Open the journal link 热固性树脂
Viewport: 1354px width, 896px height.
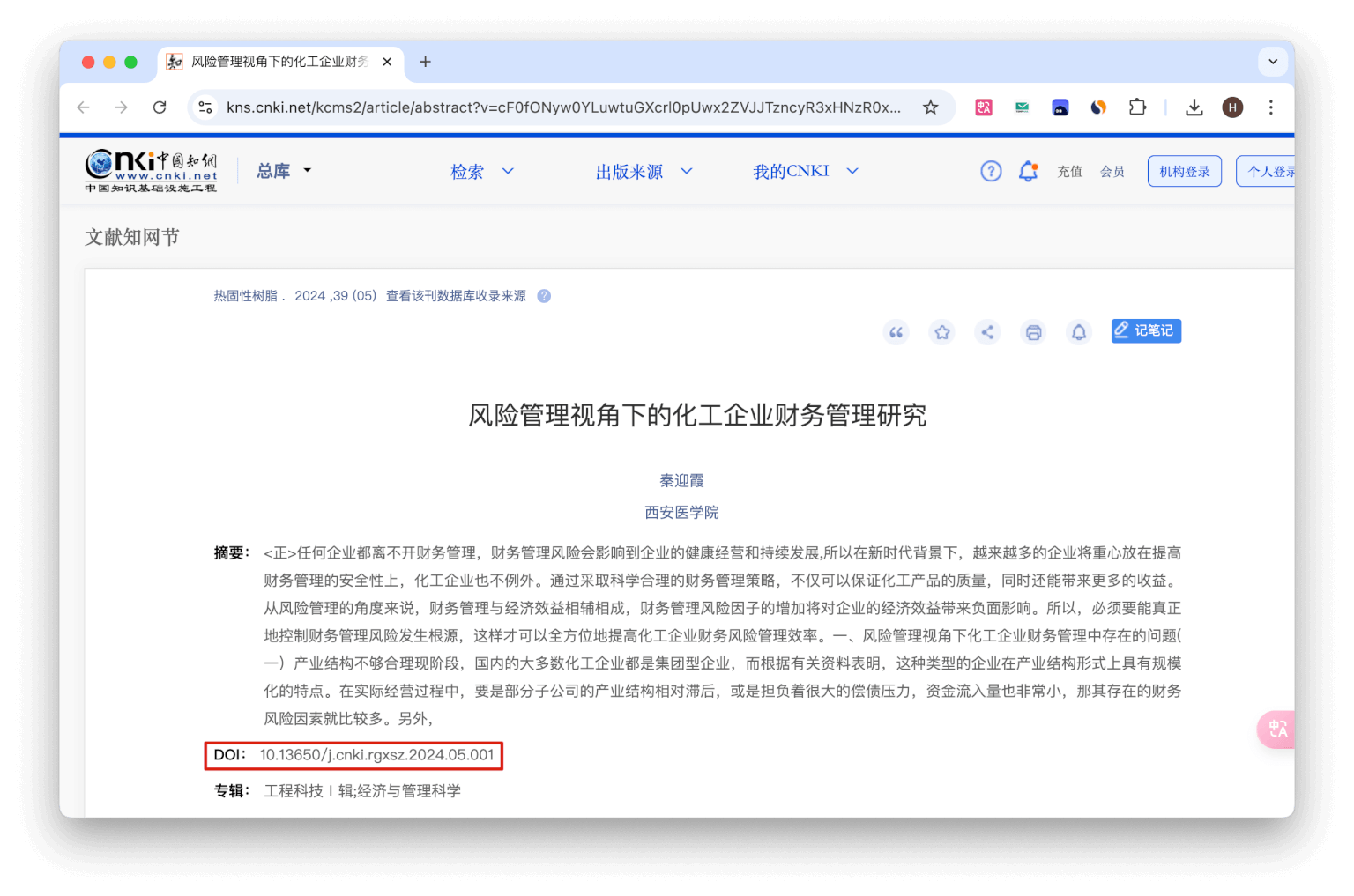245,296
